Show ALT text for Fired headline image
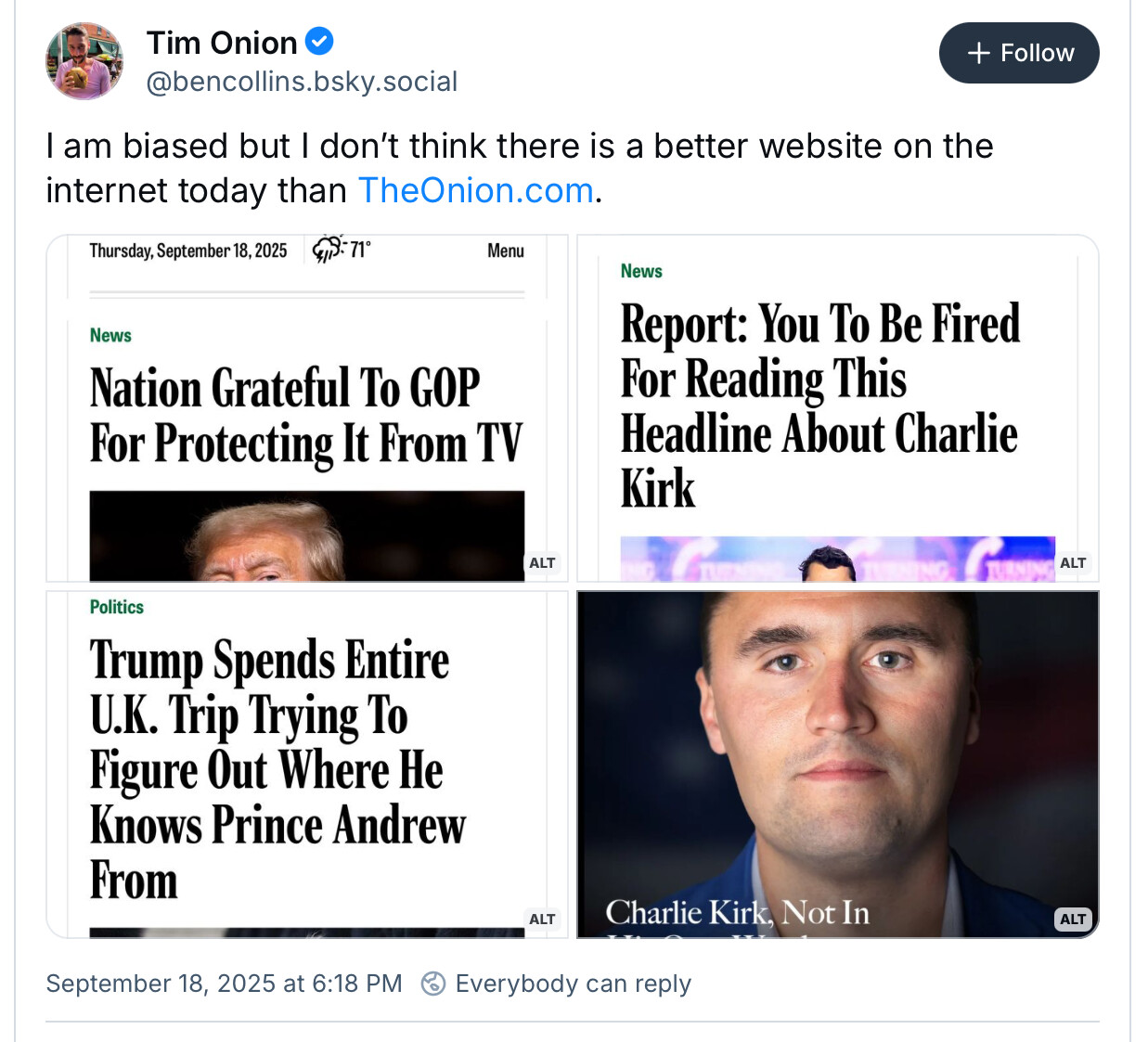1148x1042 pixels. [1073, 562]
